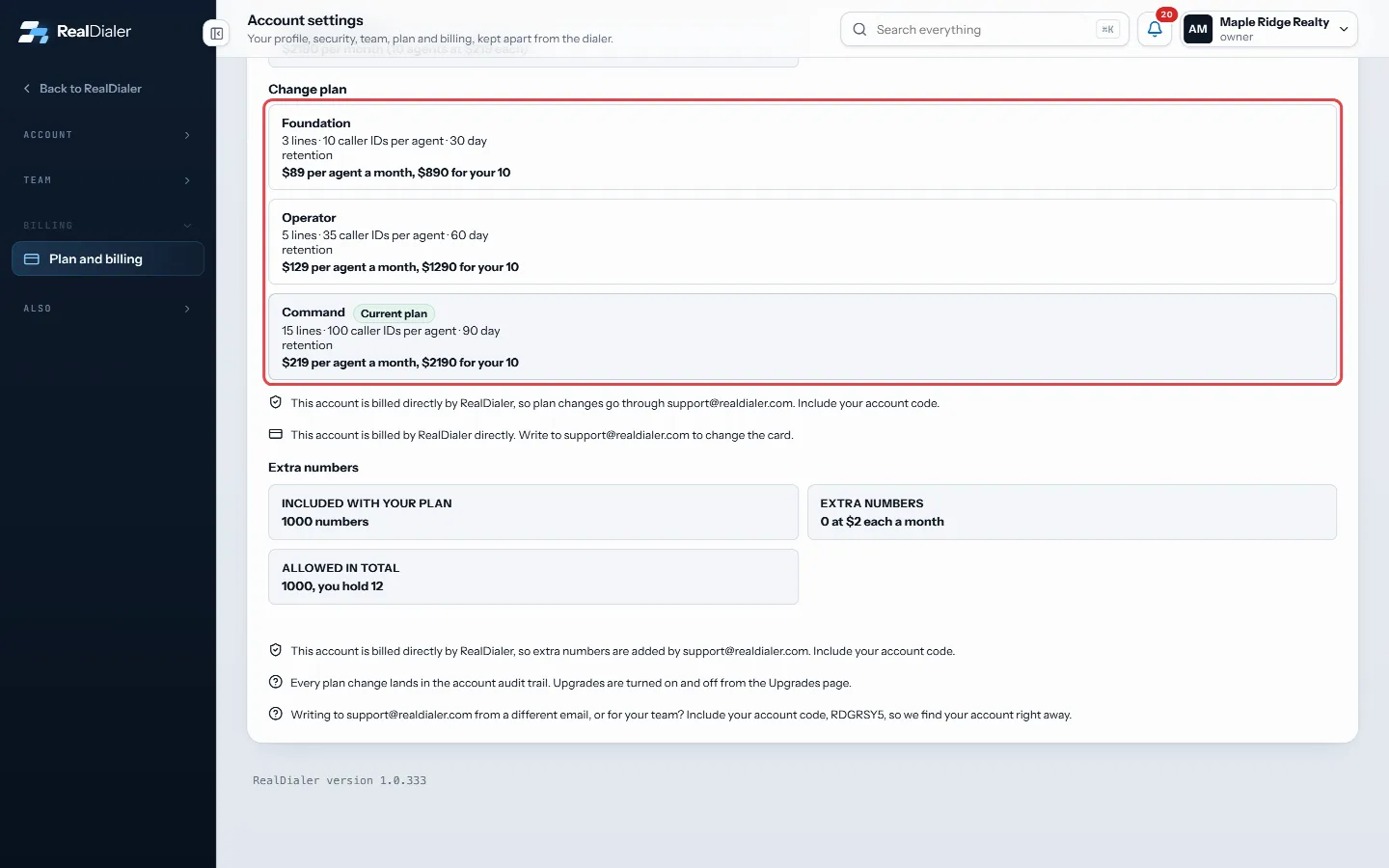The height and width of the screenshot is (868, 1389).
Task: Click the Account settings page title
Action: (x=306, y=20)
